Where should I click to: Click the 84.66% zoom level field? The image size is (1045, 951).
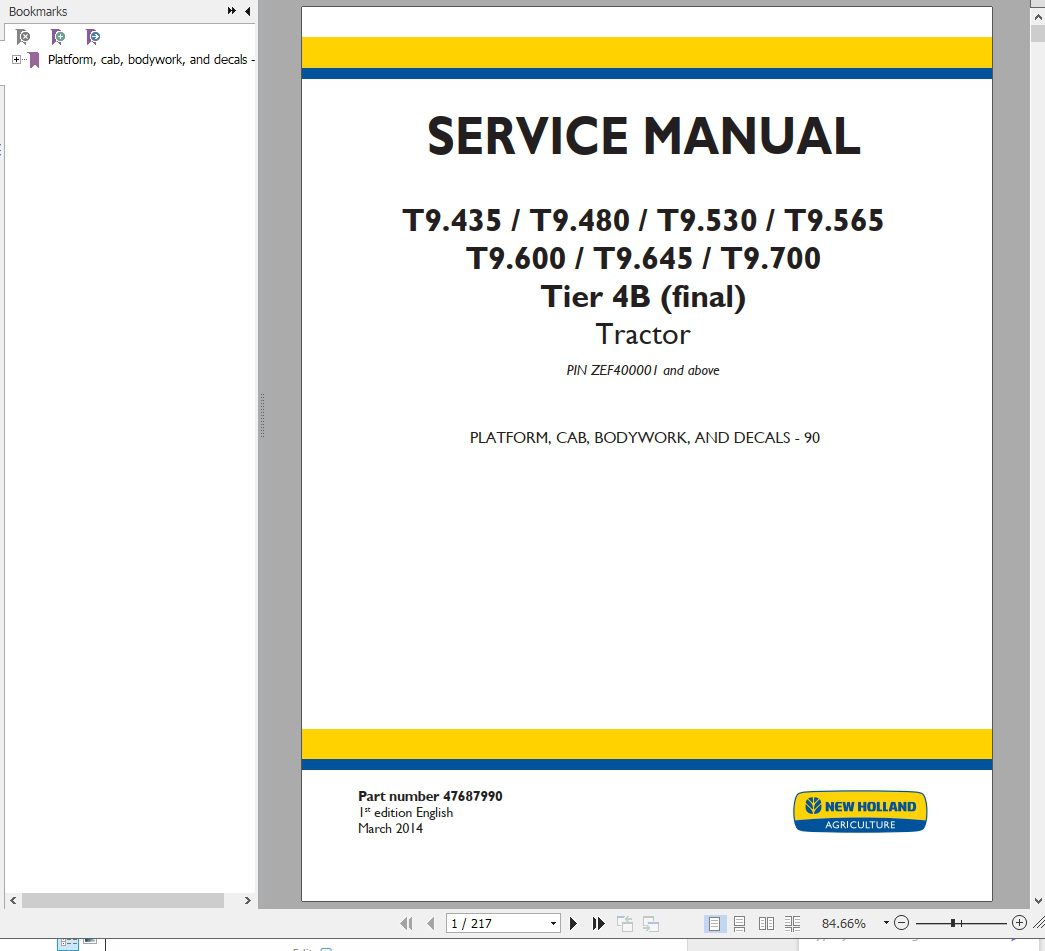tap(844, 923)
